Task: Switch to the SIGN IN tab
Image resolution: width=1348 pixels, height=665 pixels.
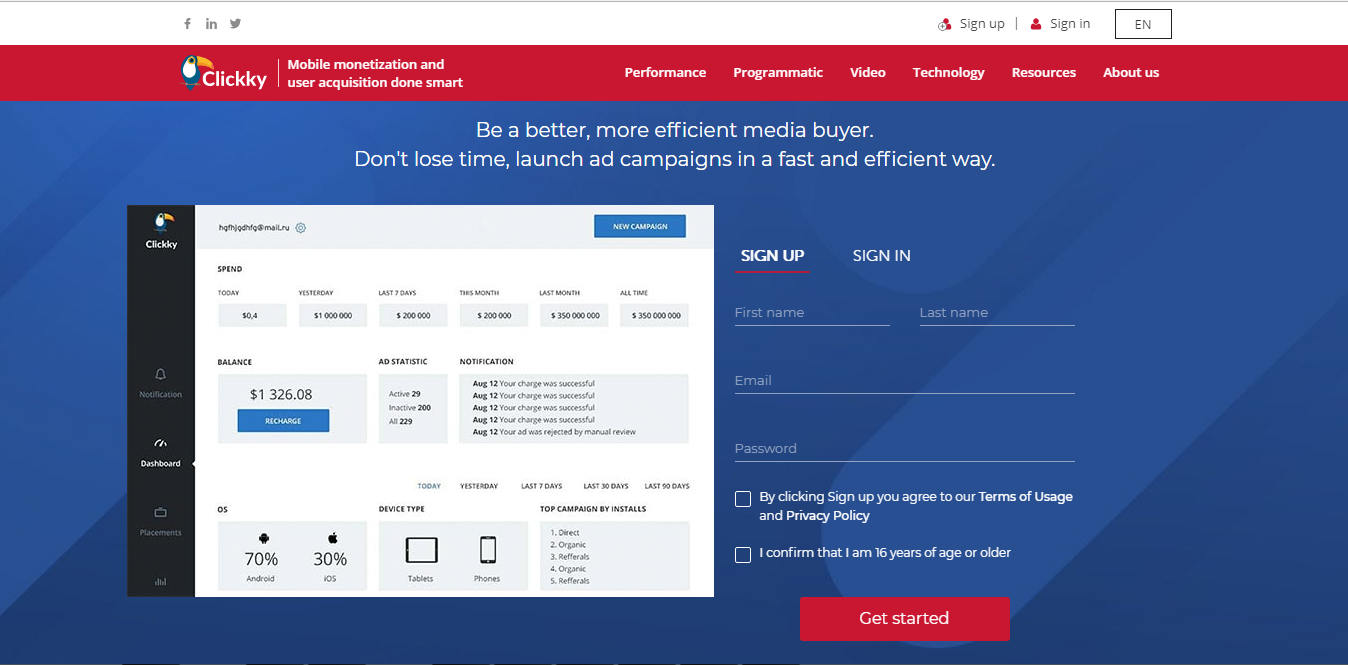Action: [881, 256]
